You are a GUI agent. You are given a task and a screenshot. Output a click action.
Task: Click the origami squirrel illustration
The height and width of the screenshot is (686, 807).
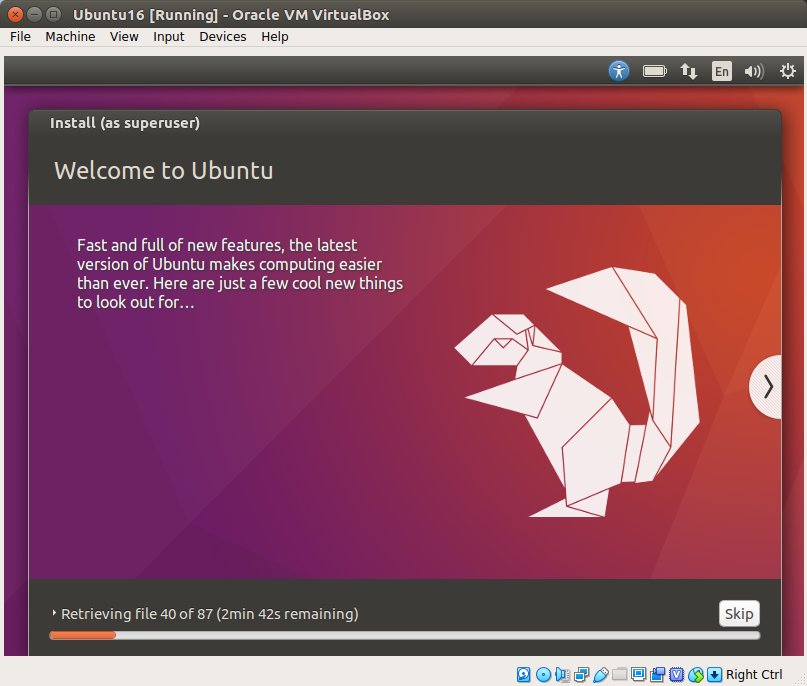tap(577, 392)
